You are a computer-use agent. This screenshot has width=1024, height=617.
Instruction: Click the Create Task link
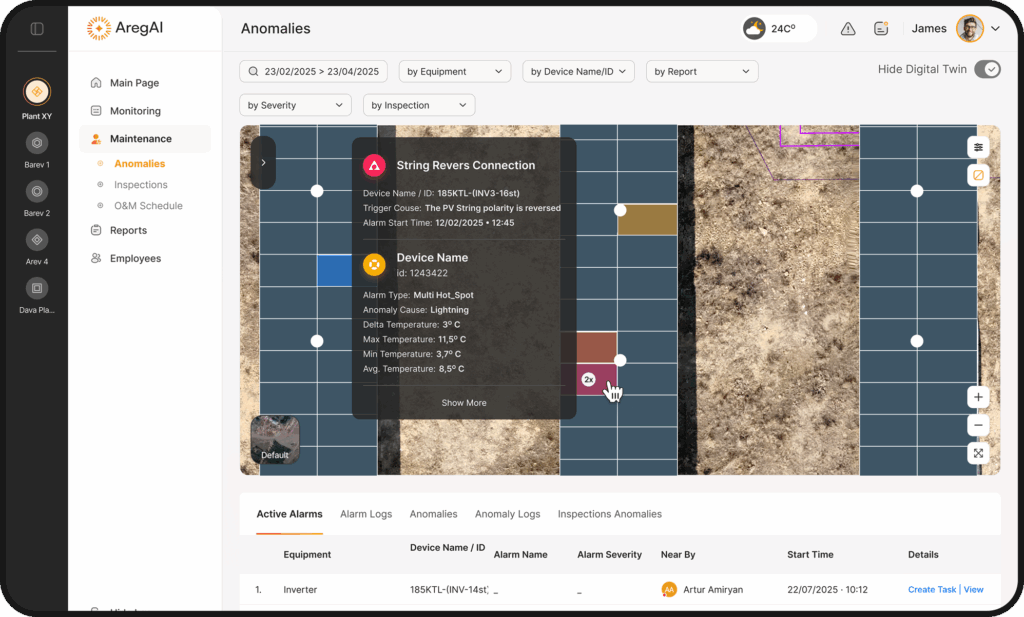click(932, 590)
